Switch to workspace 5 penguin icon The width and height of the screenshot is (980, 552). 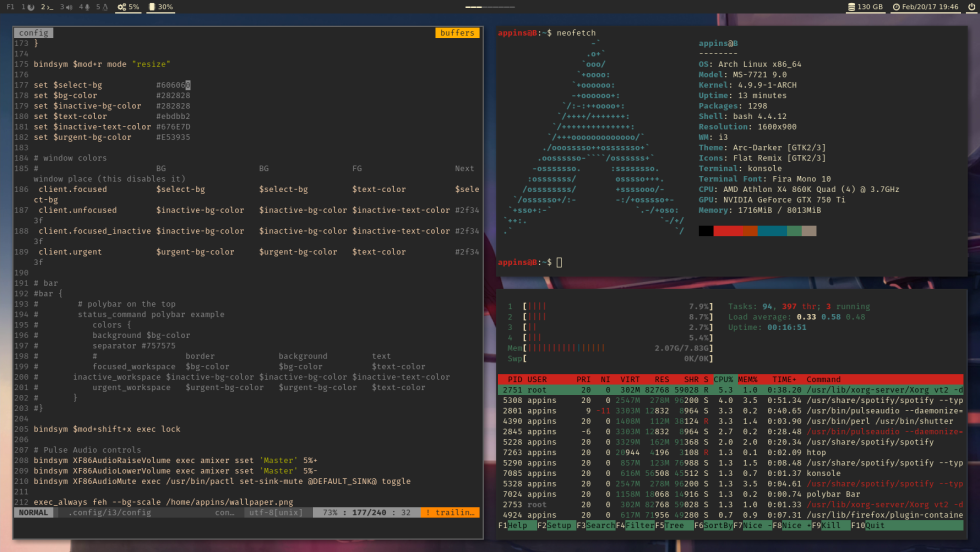pyautogui.click(x=102, y=7)
